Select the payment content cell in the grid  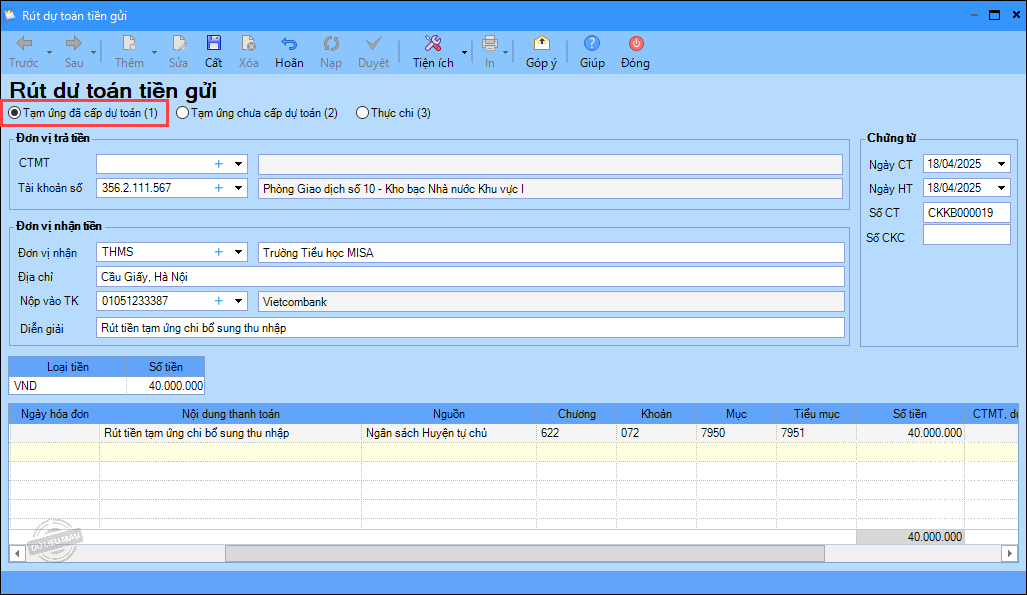[231, 433]
